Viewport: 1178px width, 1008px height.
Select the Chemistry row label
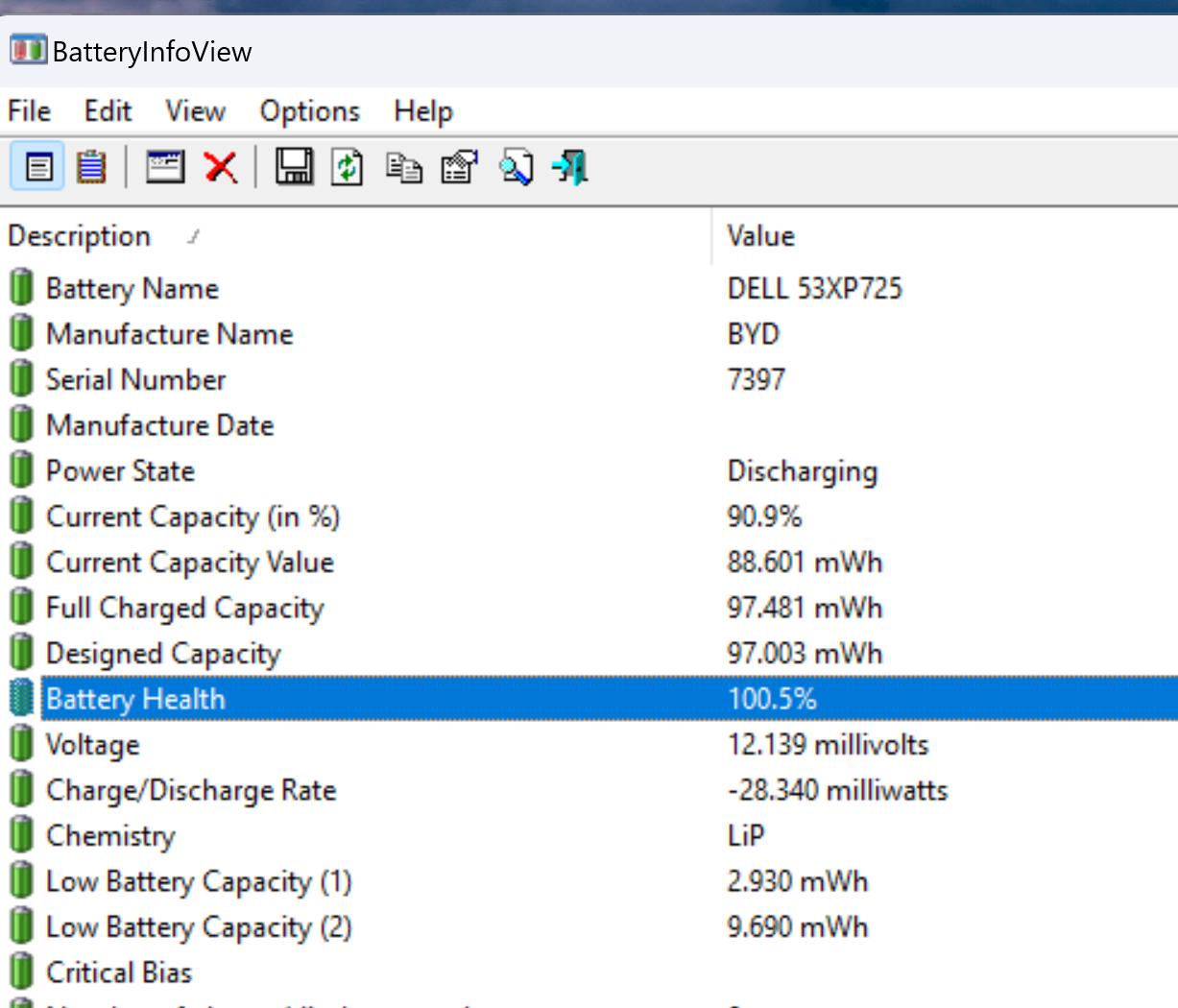pyautogui.click(x=111, y=836)
